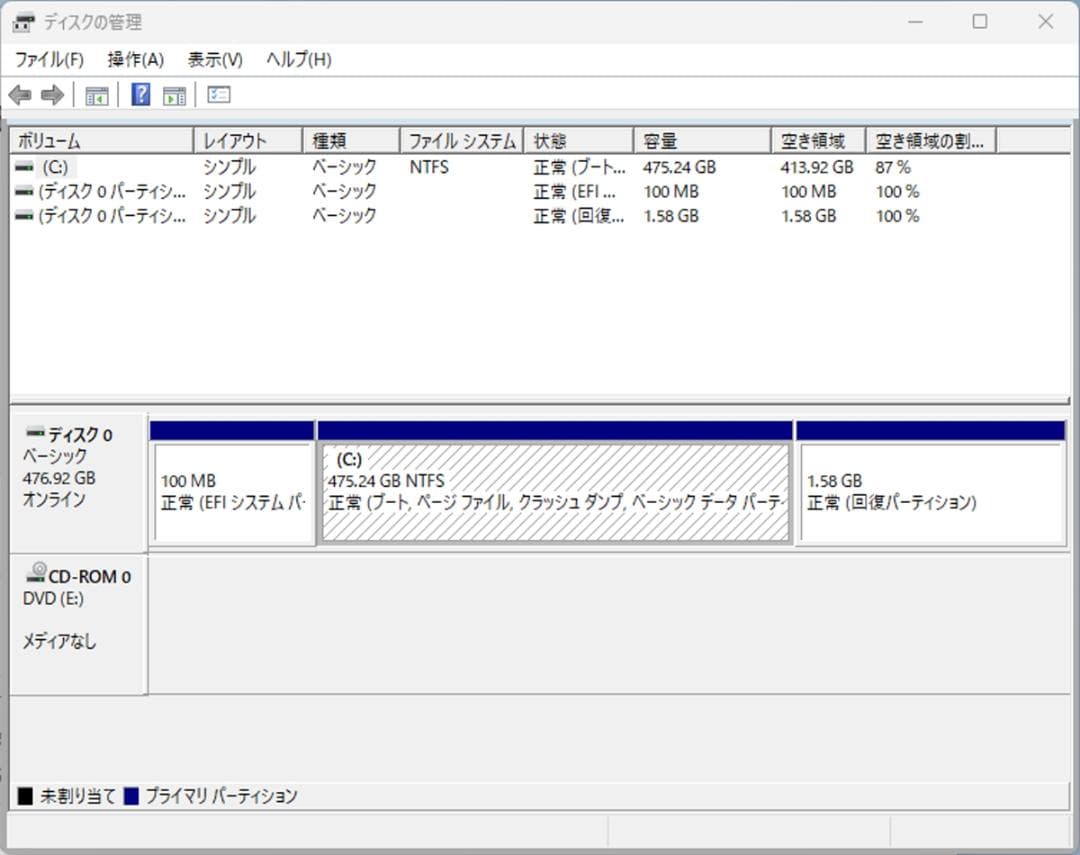Select the 475.24 GB NTFS partition block
This screenshot has width=1080, height=855.
pos(555,490)
